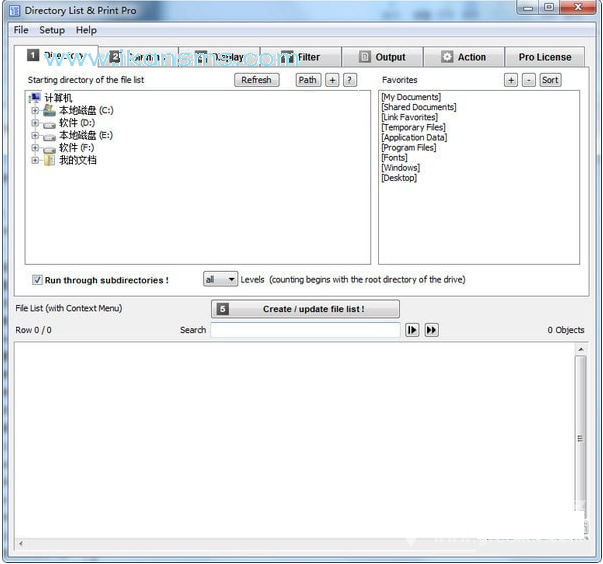Click the Output tab page icon
This screenshot has height=564, width=603.
click(364, 57)
